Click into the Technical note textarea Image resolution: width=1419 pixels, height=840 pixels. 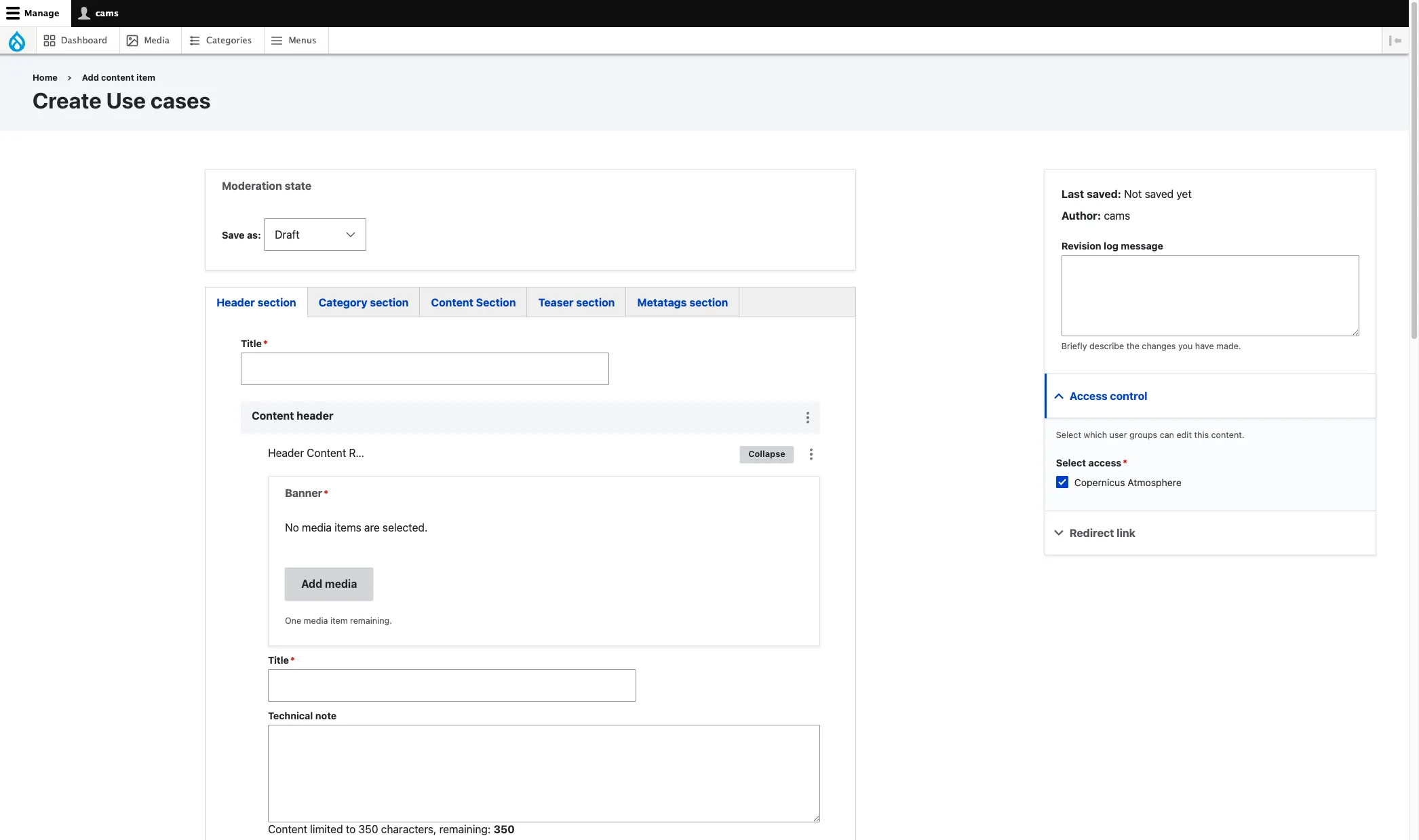click(x=544, y=774)
